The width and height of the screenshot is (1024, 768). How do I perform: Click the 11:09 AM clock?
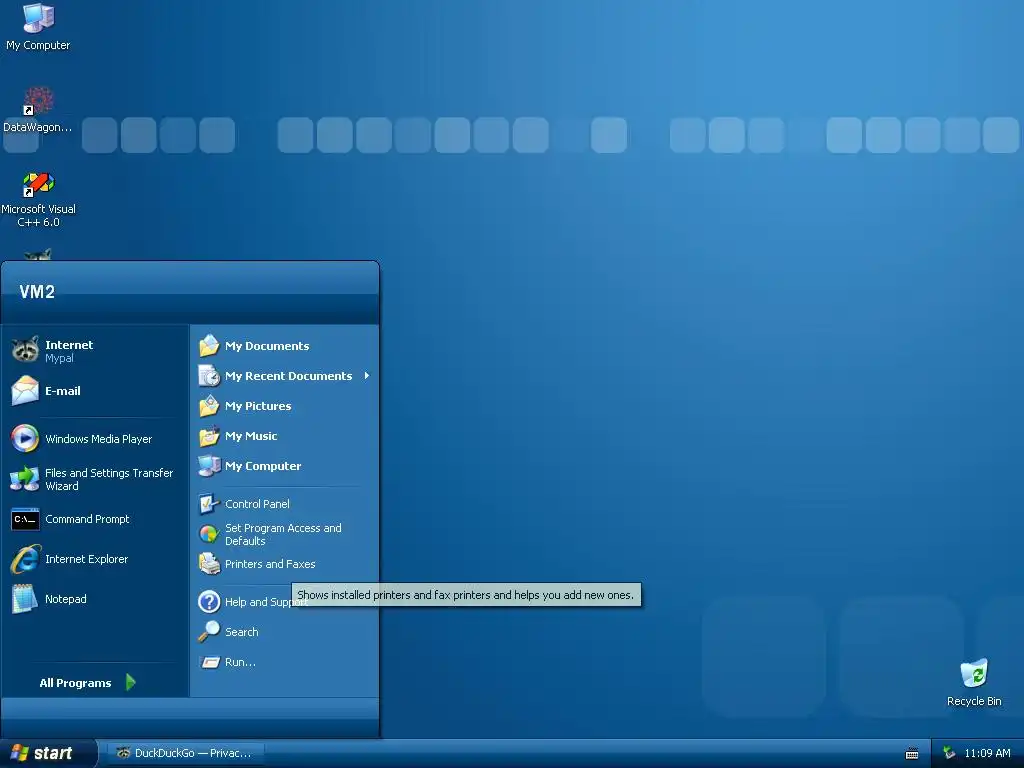point(987,753)
